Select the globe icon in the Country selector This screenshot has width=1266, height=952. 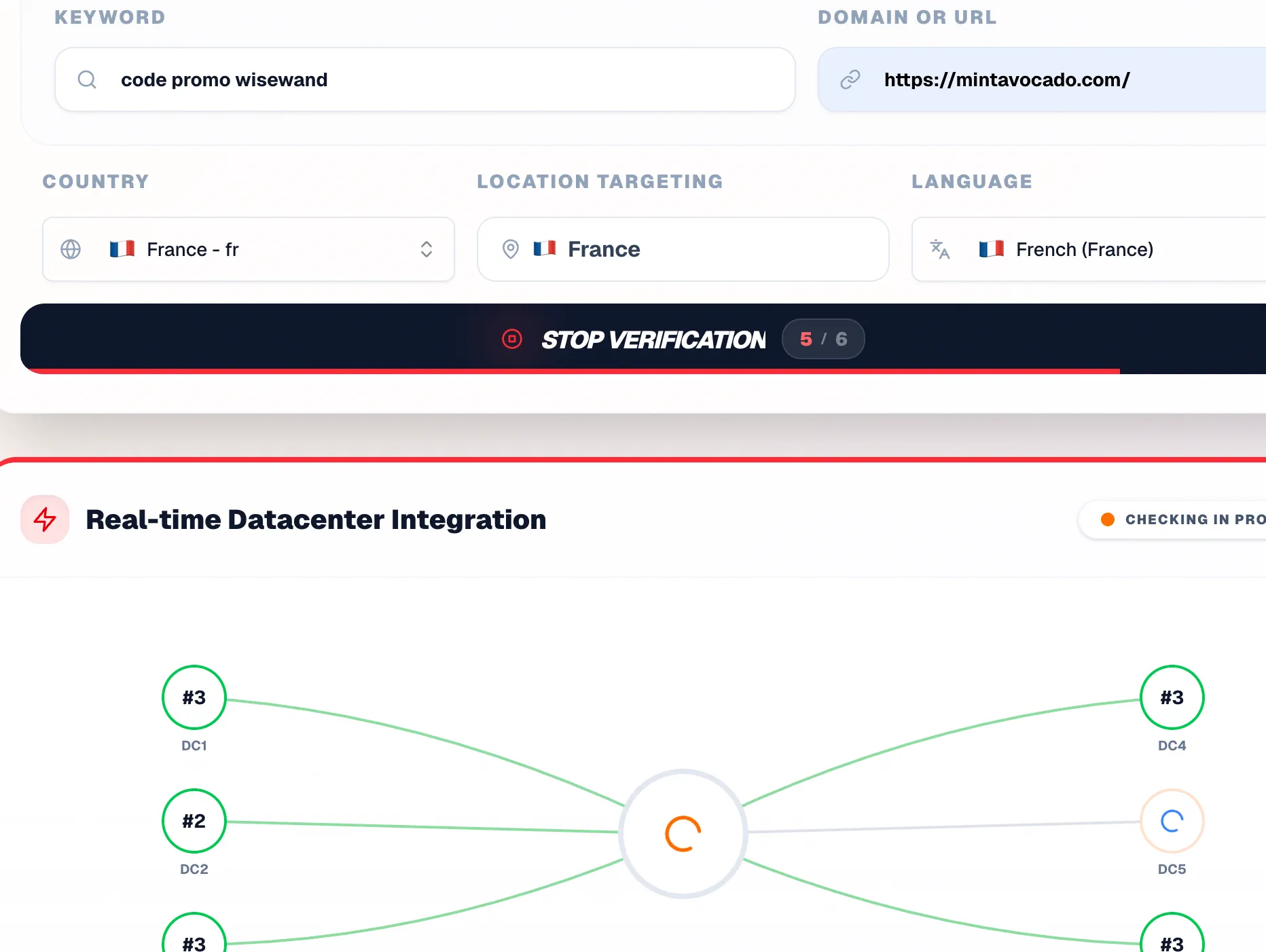coord(70,249)
